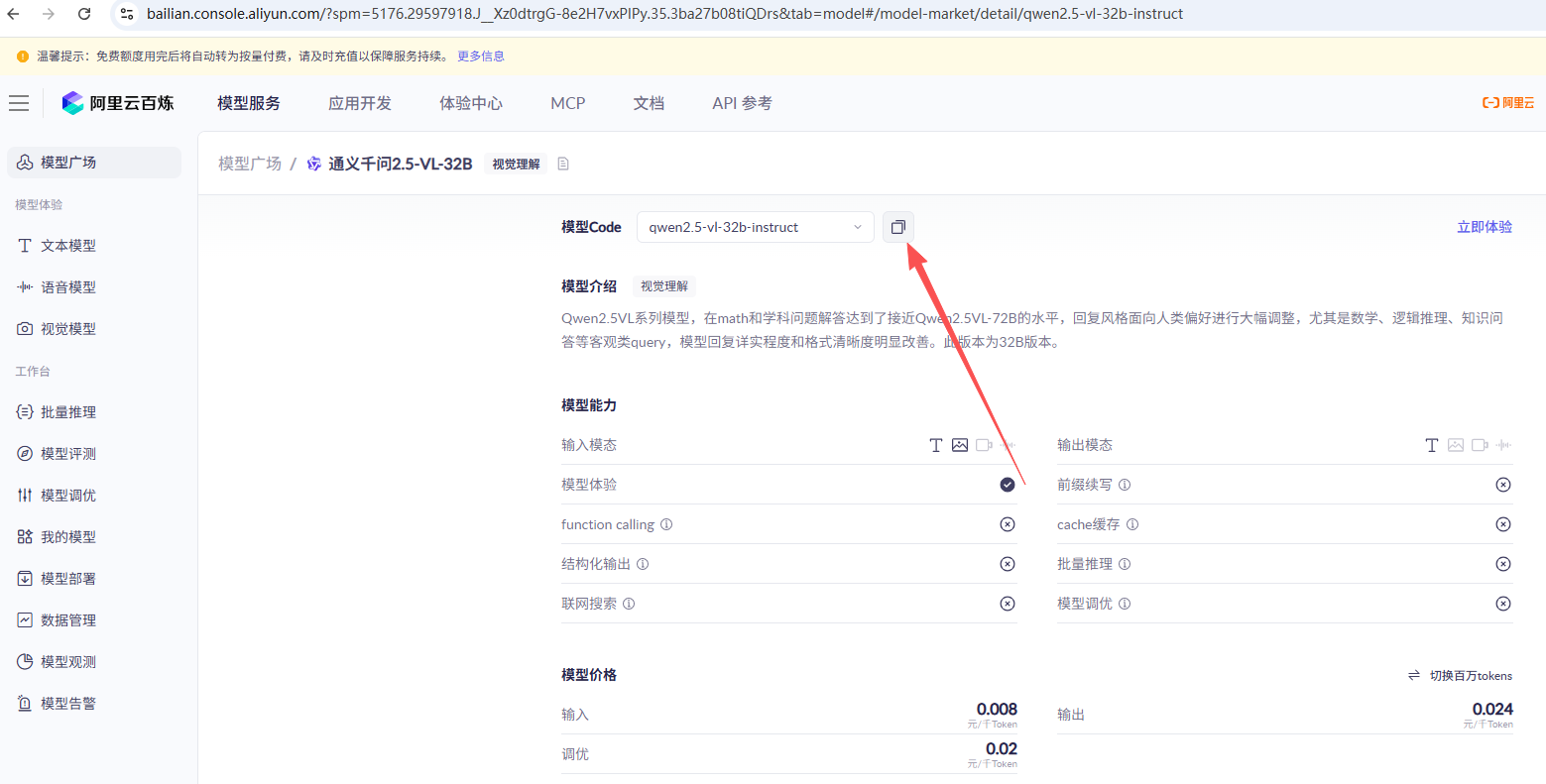This screenshot has width=1546, height=784.
Task: Open 应用开发 top menu
Action: [x=360, y=103]
